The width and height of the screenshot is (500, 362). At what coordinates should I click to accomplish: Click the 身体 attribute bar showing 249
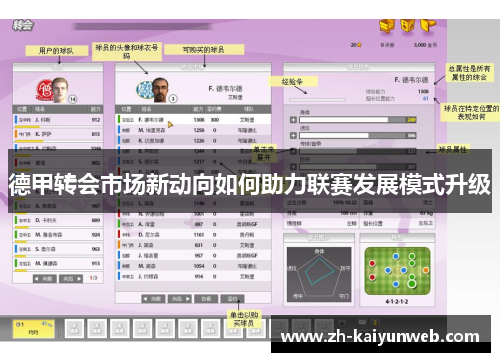tap(358, 120)
